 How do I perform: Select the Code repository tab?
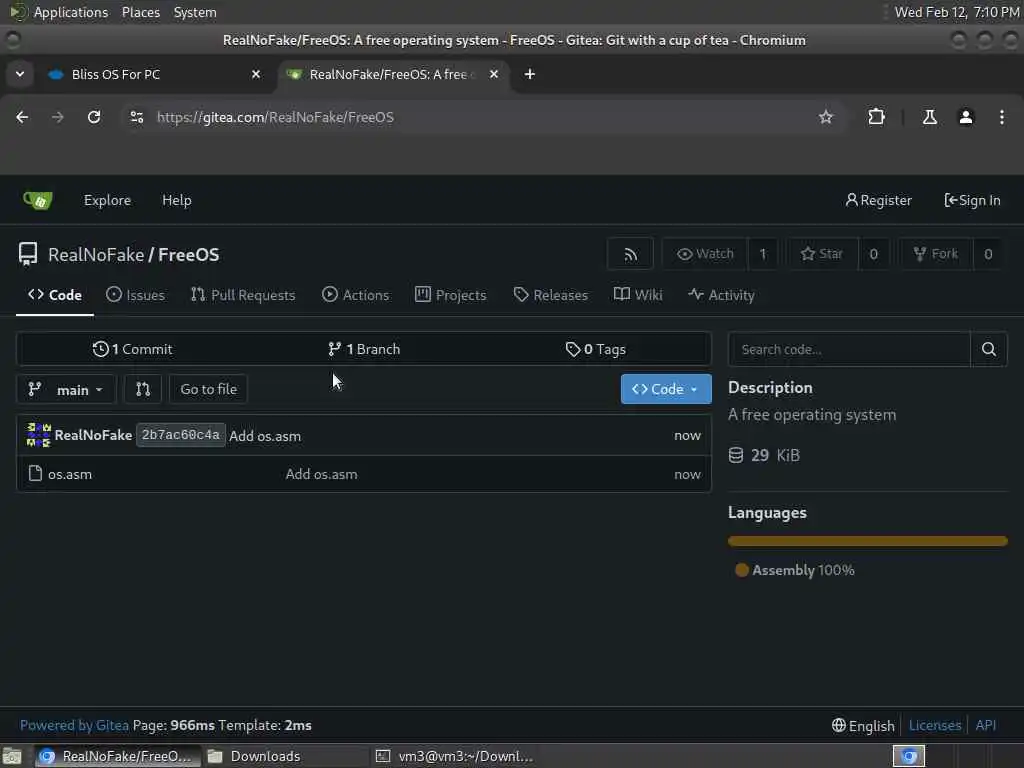(x=55, y=295)
